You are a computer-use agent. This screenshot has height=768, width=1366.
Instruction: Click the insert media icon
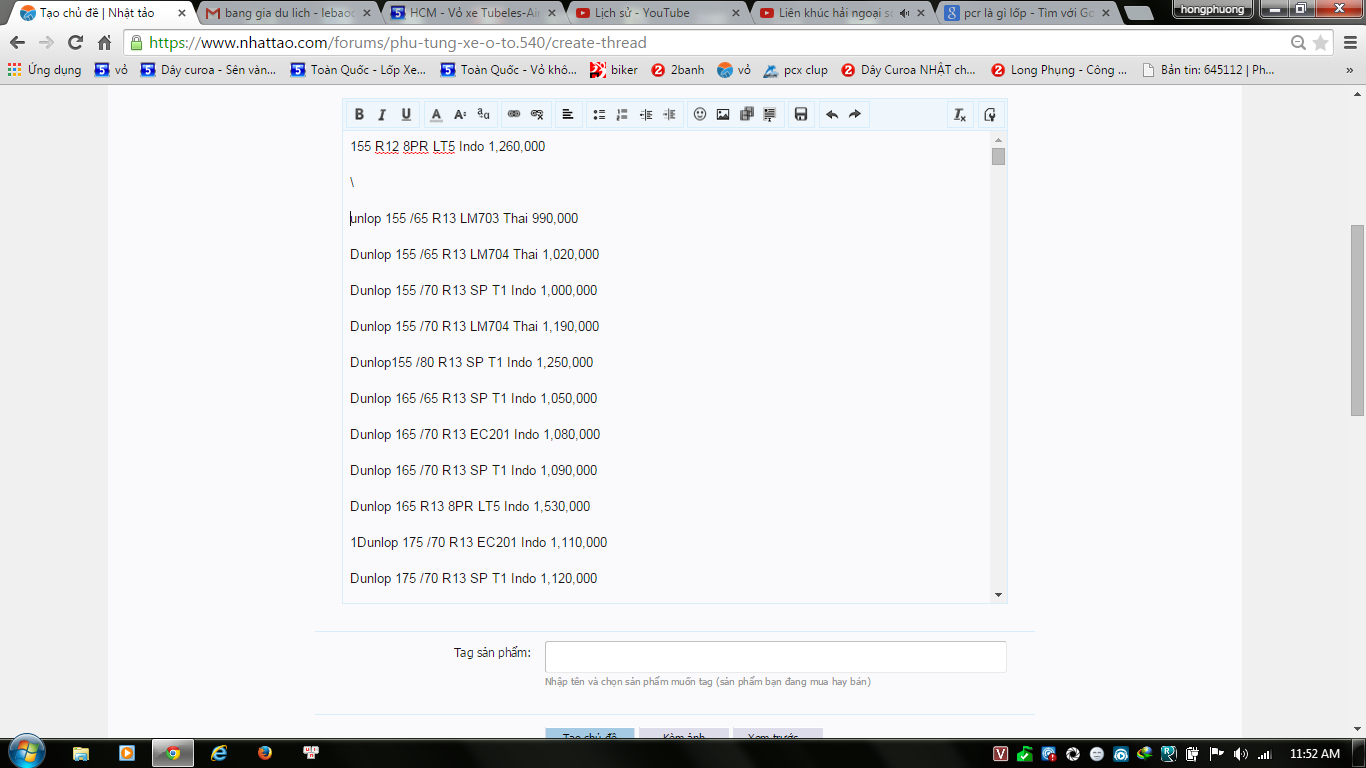(746, 115)
